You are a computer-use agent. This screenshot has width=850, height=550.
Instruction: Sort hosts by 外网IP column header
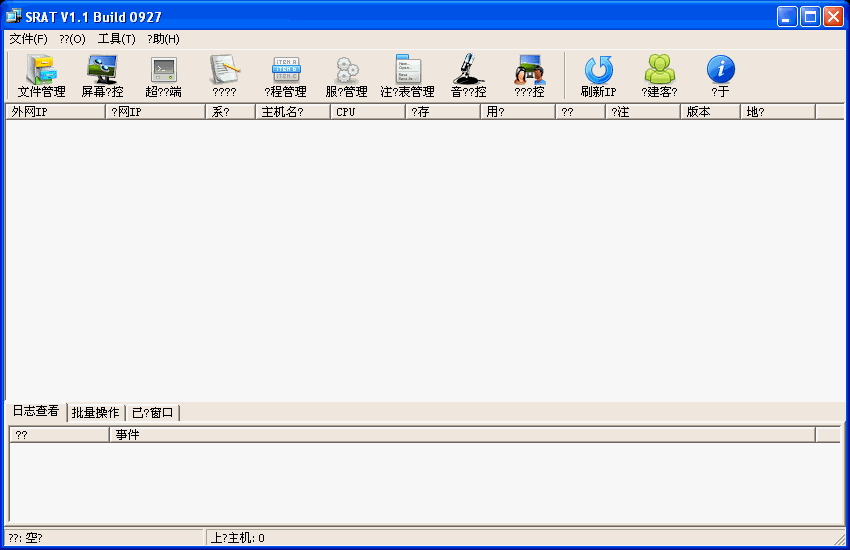pyautogui.click(x=55, y=112)
